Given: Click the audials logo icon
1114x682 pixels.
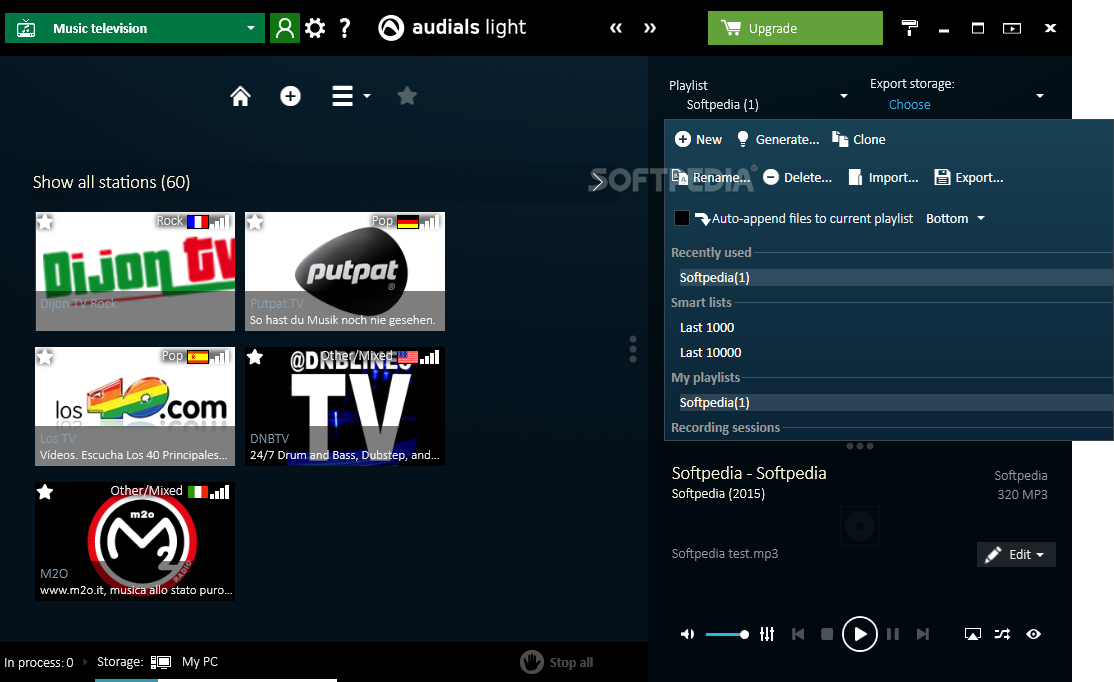Looking at the screenshot, I should coord(391,28).
